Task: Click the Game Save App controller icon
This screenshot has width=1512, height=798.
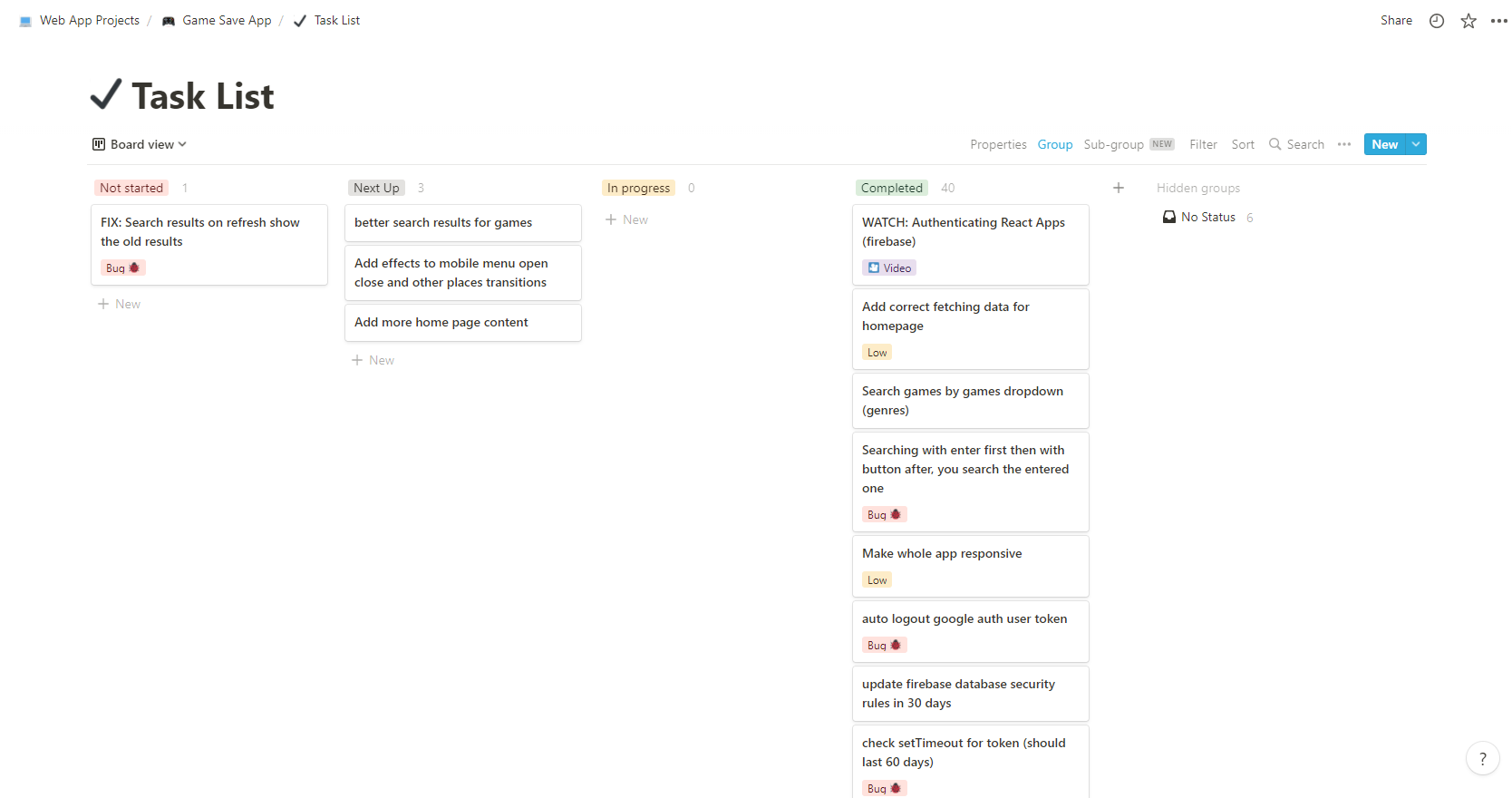Action: pyautogui.click(x=169, y=21)
